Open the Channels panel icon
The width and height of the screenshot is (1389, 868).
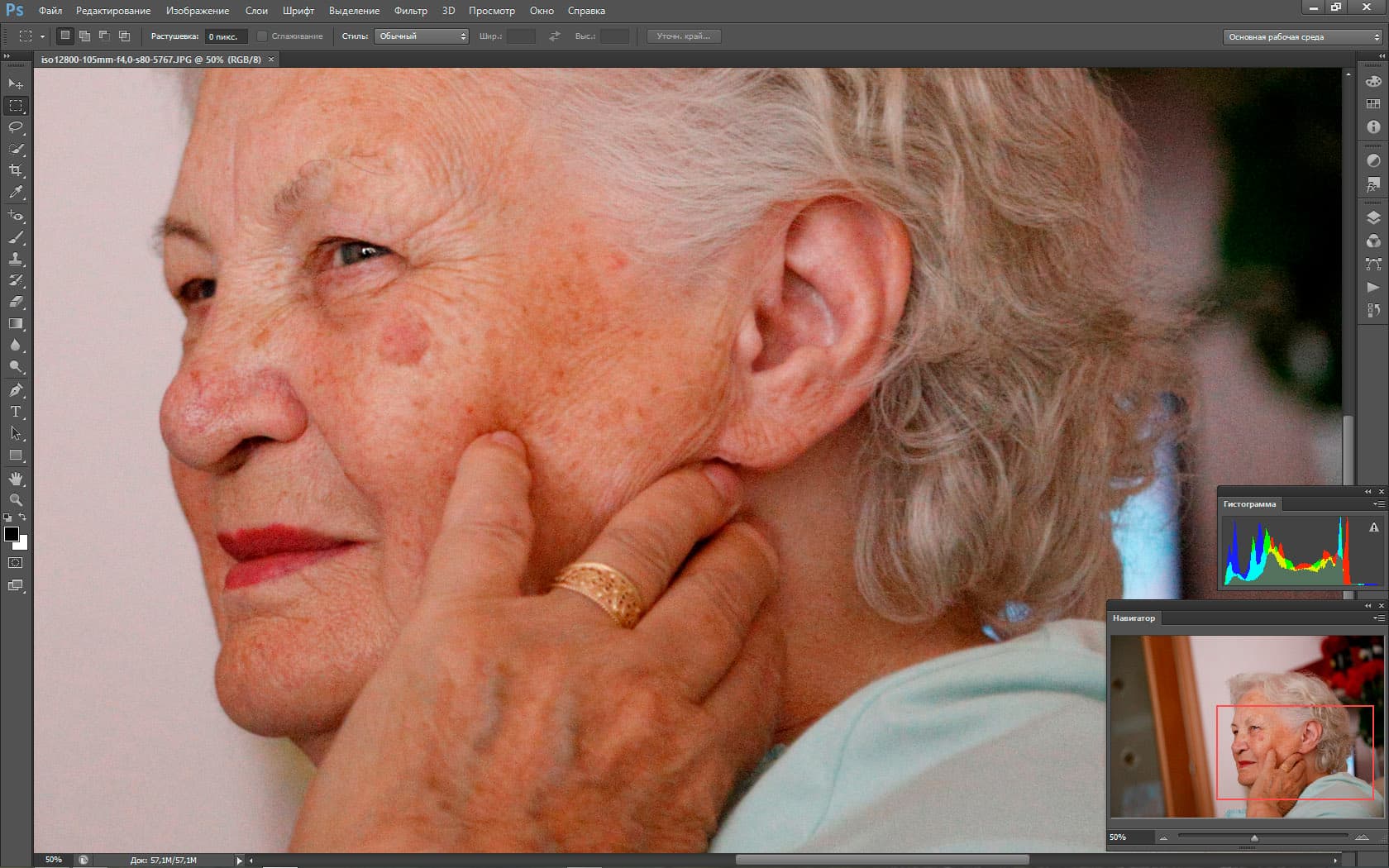(1372, 241)
